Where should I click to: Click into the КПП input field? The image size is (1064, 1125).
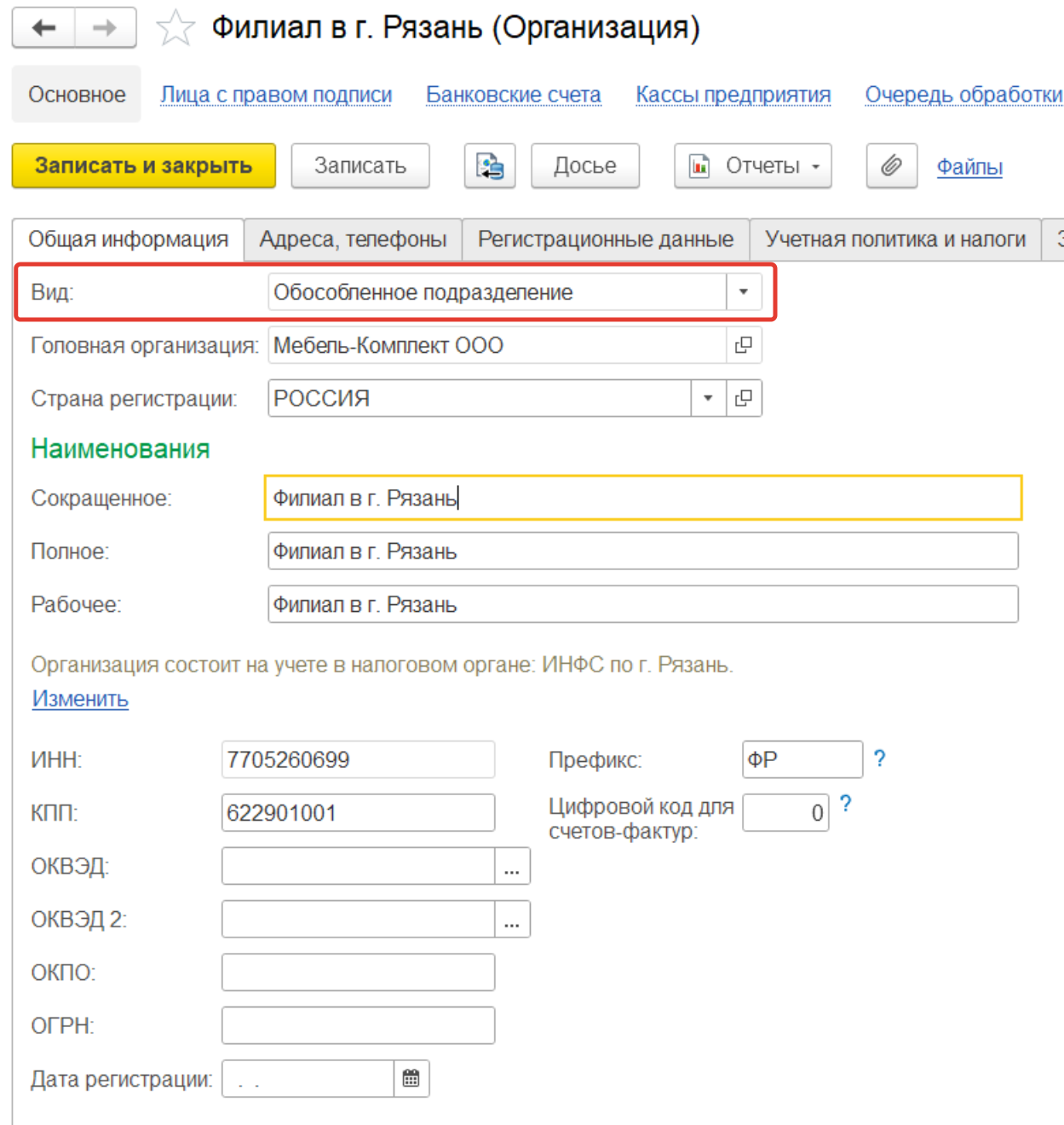(358, 813)
